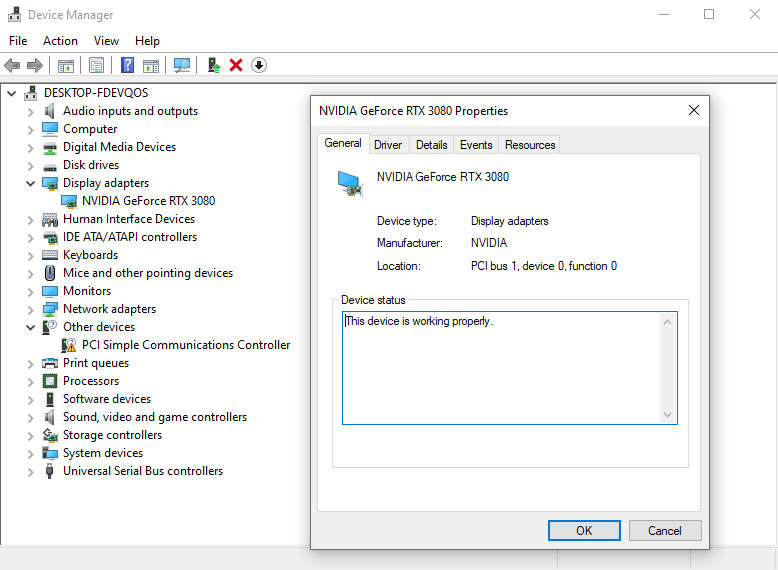Click the PCI Simple Communications Controller warning icon
The image size is (778, 570).
click(x=68, y=345)
